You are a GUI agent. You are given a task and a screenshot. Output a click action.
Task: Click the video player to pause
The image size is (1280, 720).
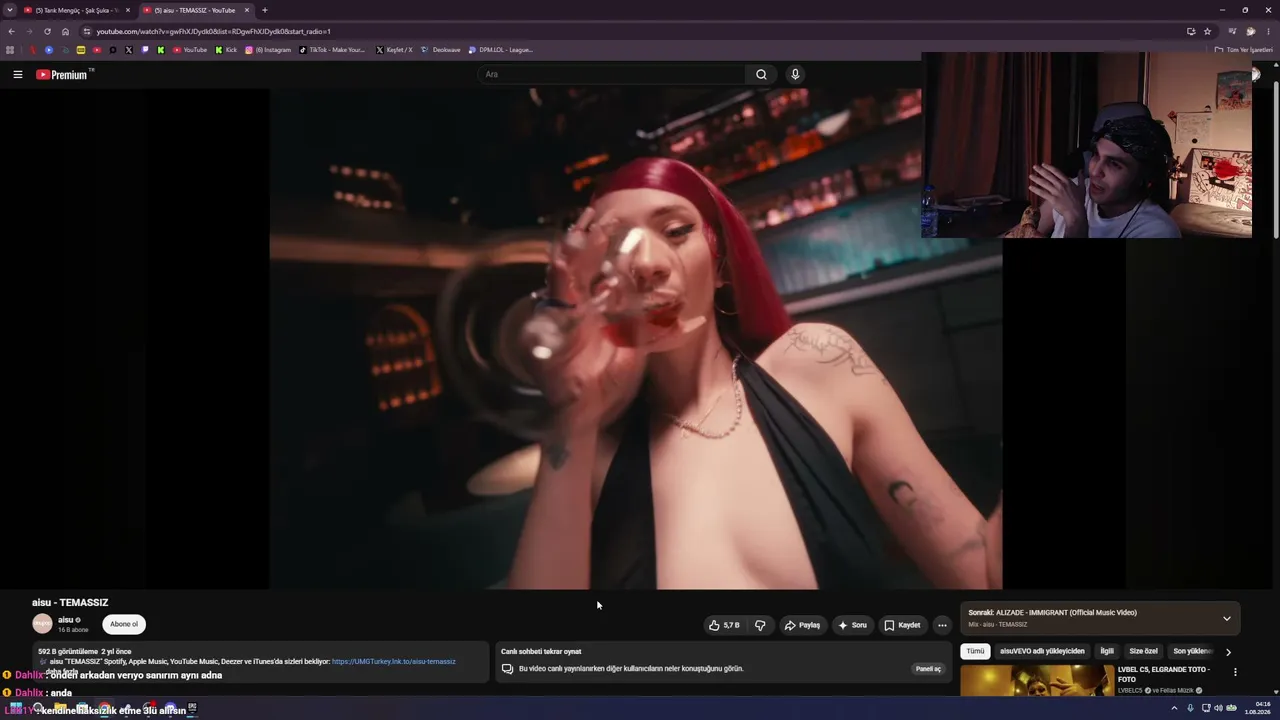(636, 339)
